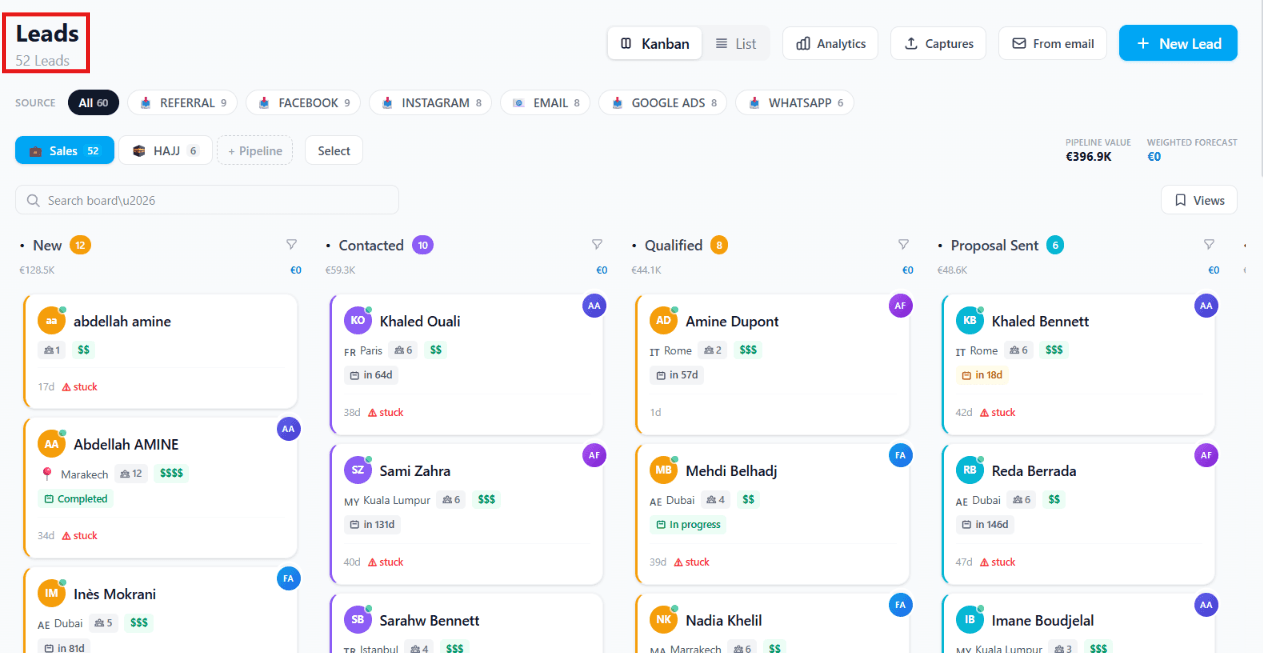Click the KB avatar on Khaled Bennett card
The height and width of the screenshot is (653, 1263).
(970, 321)
